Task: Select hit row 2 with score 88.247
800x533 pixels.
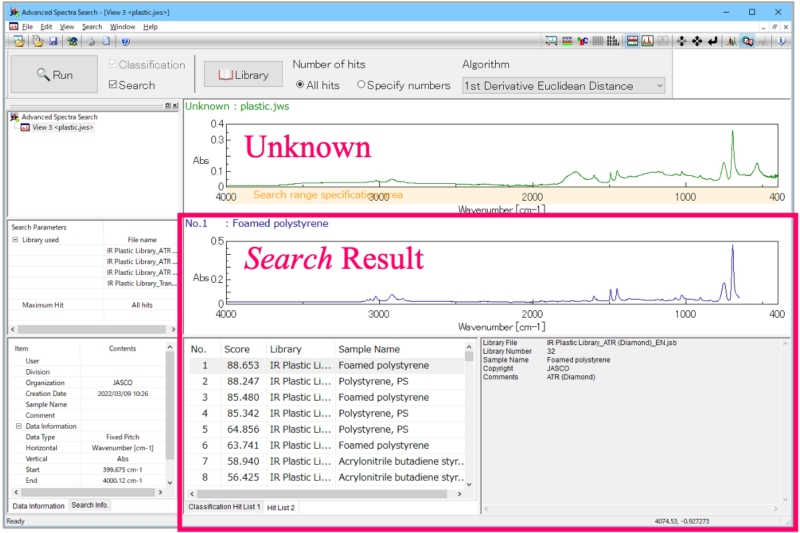Action: point(327,381)
